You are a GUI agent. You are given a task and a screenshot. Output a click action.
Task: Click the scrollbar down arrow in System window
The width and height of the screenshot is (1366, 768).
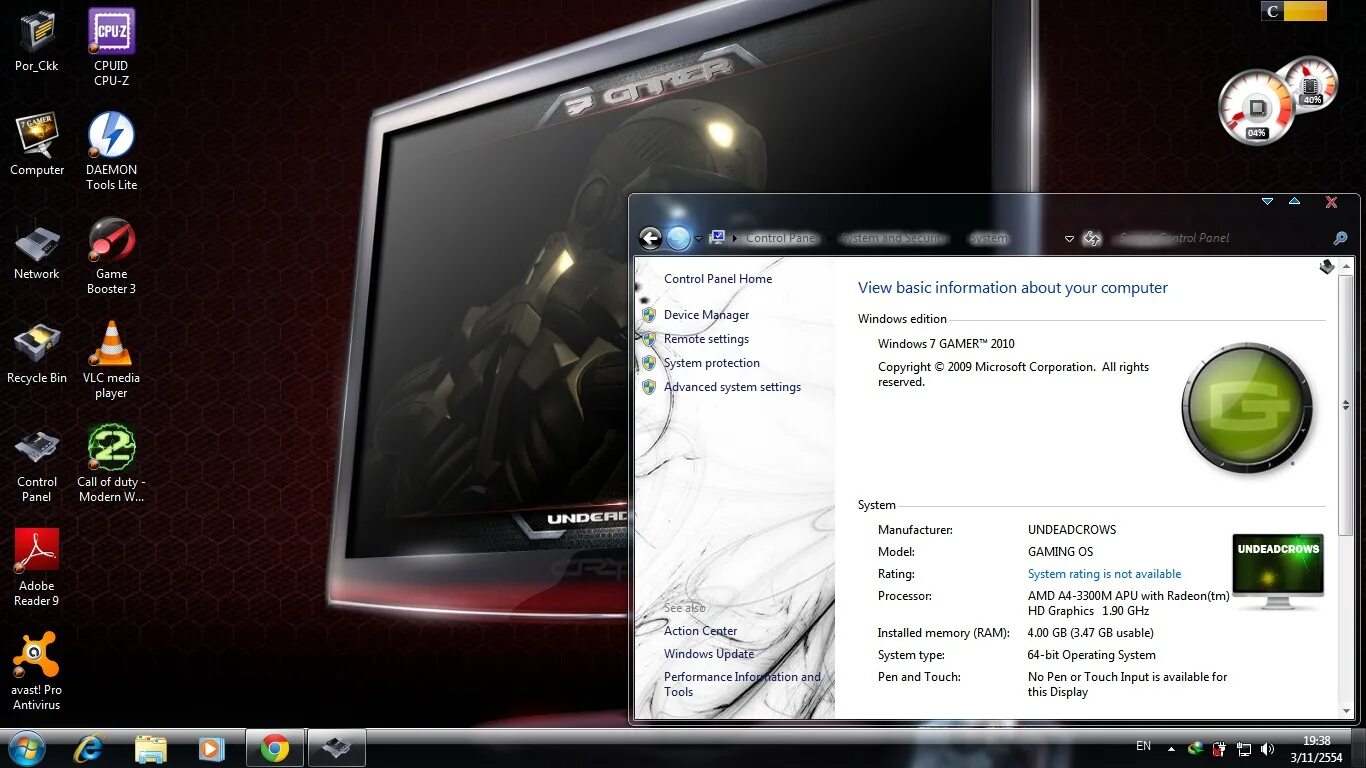pos(1346,711)
